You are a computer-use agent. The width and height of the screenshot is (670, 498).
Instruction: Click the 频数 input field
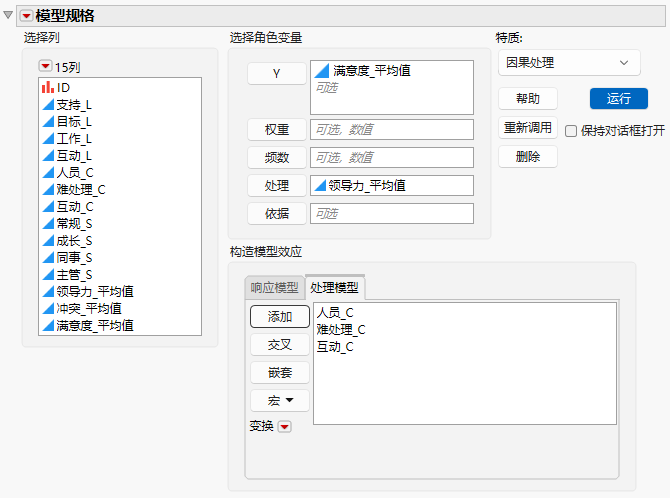tap(392, 158)
